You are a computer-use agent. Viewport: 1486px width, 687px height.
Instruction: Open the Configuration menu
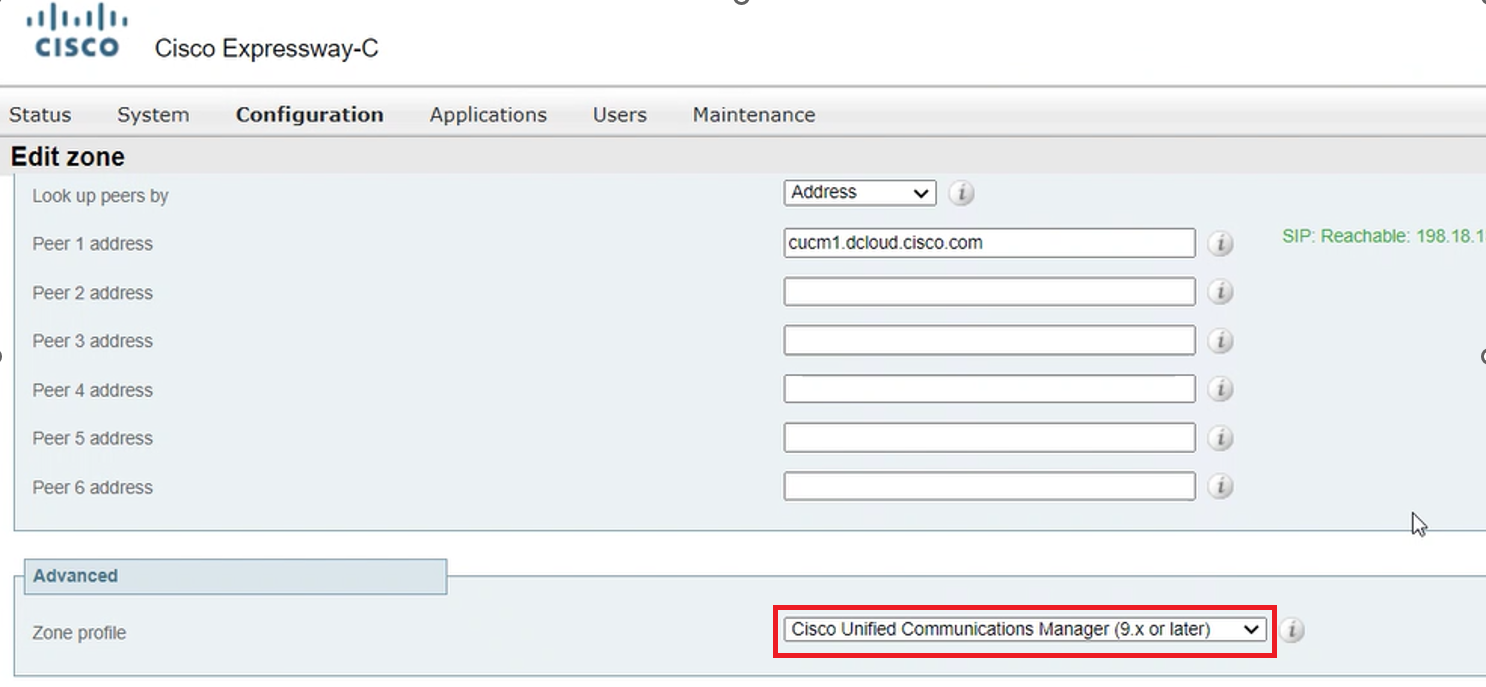click(x=309, y=115)
